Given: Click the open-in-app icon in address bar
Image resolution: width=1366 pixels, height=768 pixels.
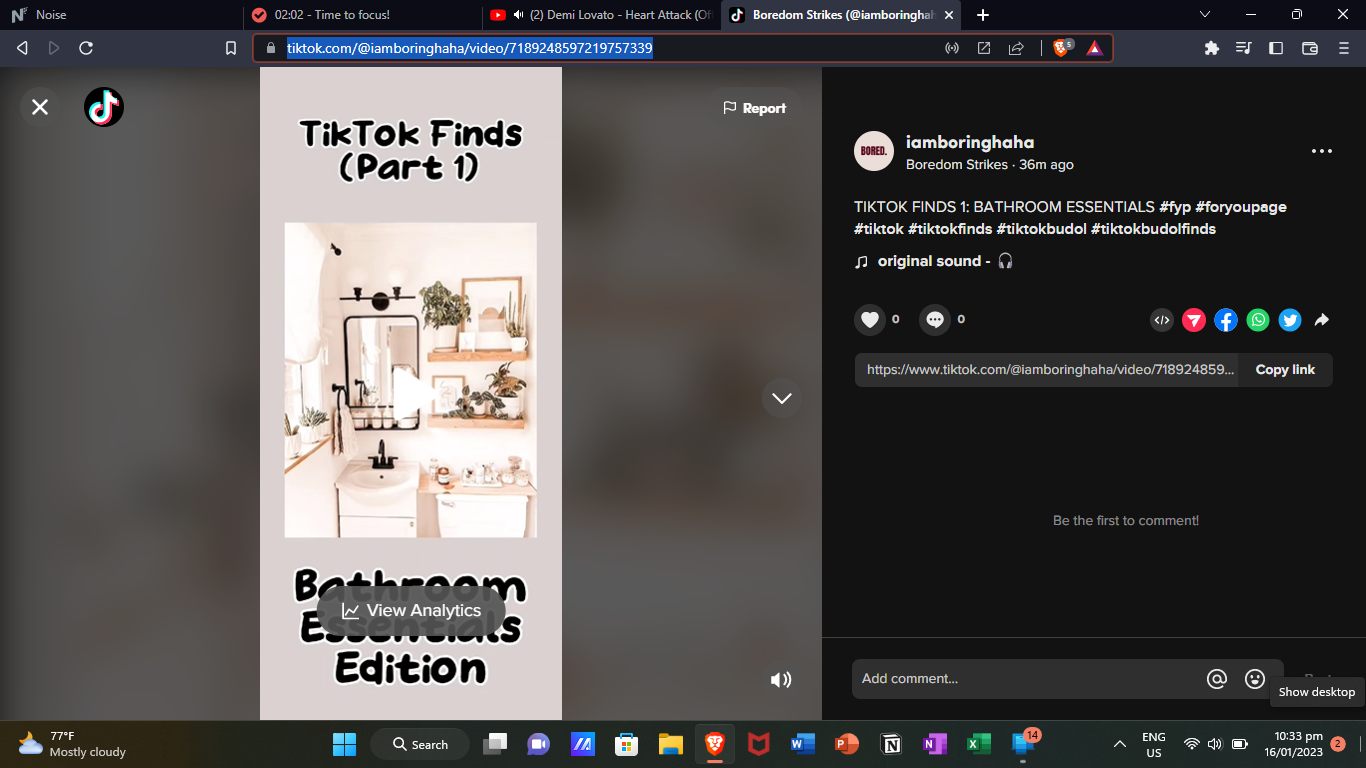Looking at the screenshot, I should click(x=984, y=48).
